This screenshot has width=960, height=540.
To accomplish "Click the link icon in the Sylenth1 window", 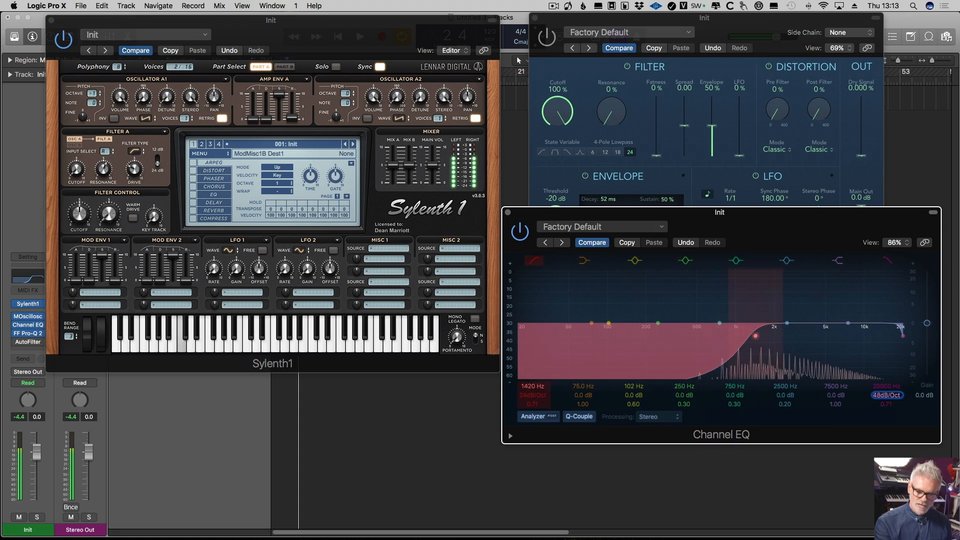I will [484, 50].
